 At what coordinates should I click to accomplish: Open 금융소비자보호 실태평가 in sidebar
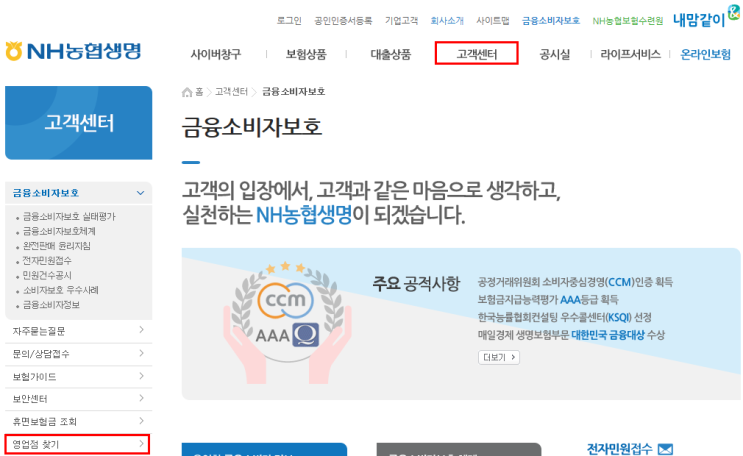click(69, 217)
